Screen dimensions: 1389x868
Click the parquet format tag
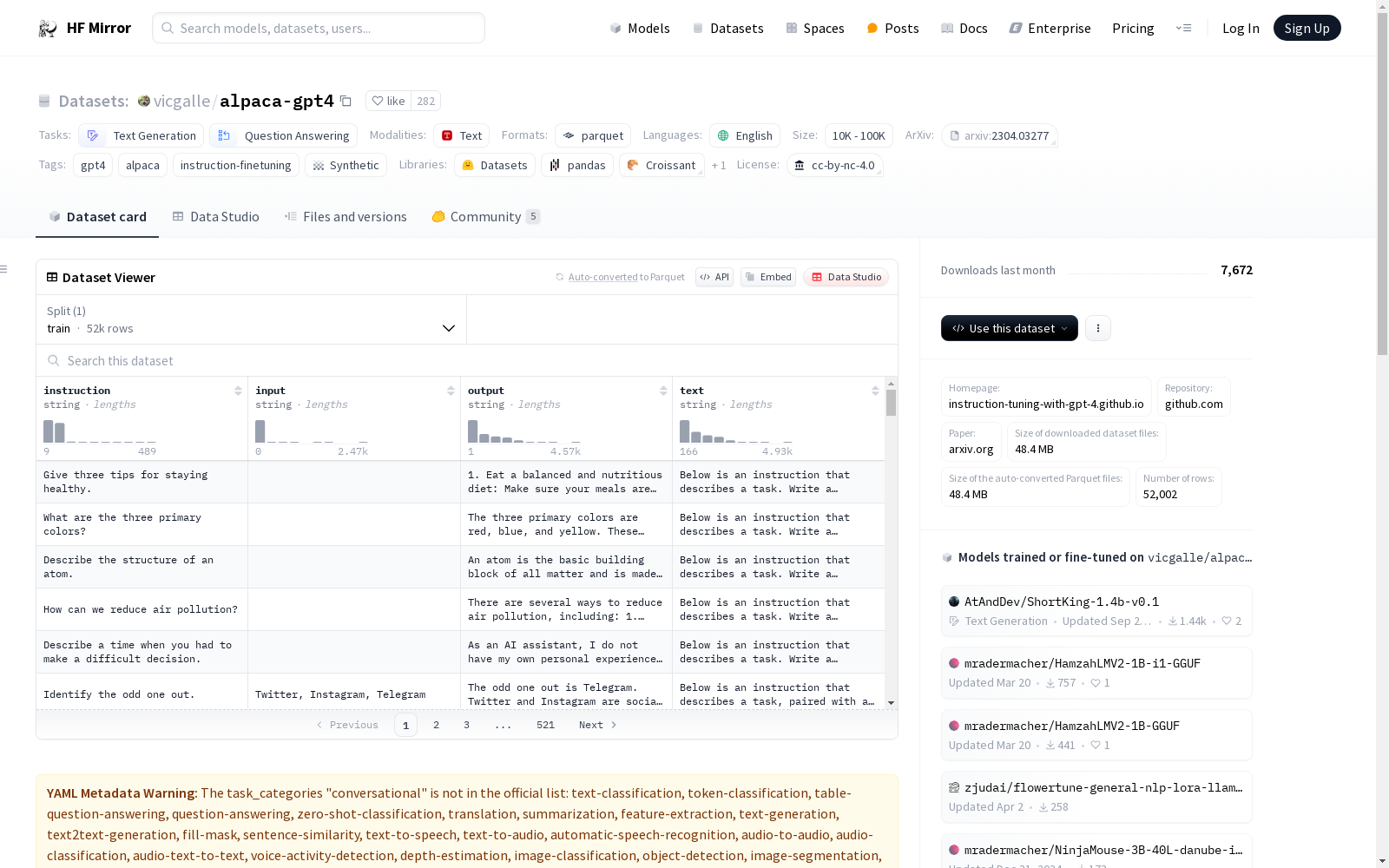pos(592,135)
